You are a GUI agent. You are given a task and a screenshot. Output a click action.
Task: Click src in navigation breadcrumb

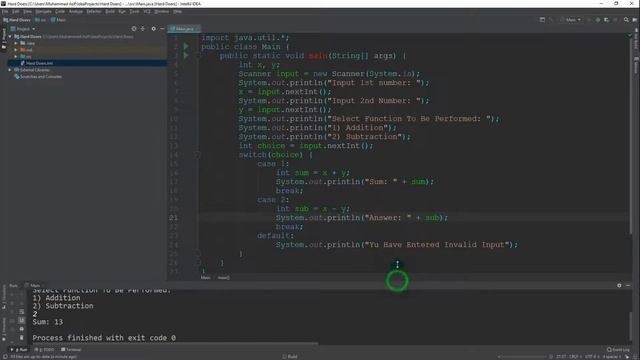(40, 20)
